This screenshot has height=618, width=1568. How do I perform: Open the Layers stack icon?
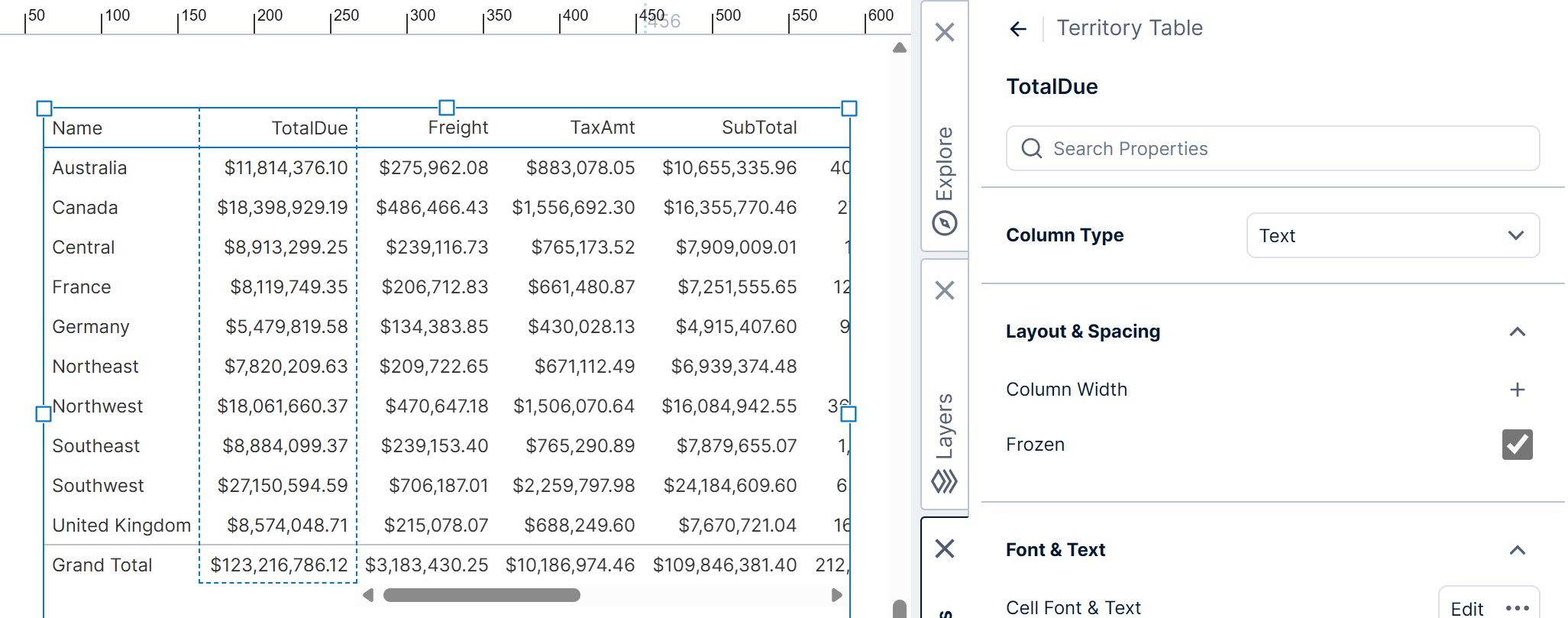(945, 482)
